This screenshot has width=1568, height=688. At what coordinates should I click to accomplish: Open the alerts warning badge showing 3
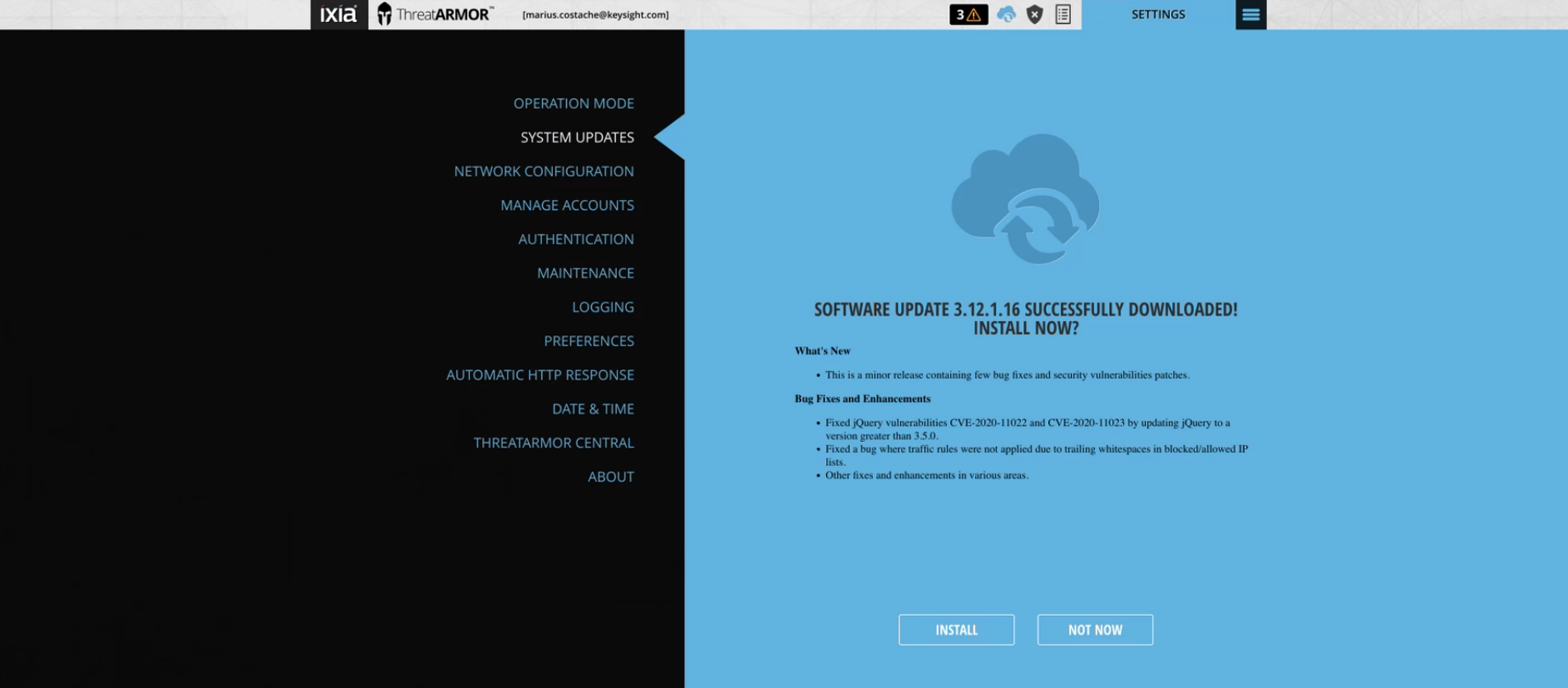968,14
